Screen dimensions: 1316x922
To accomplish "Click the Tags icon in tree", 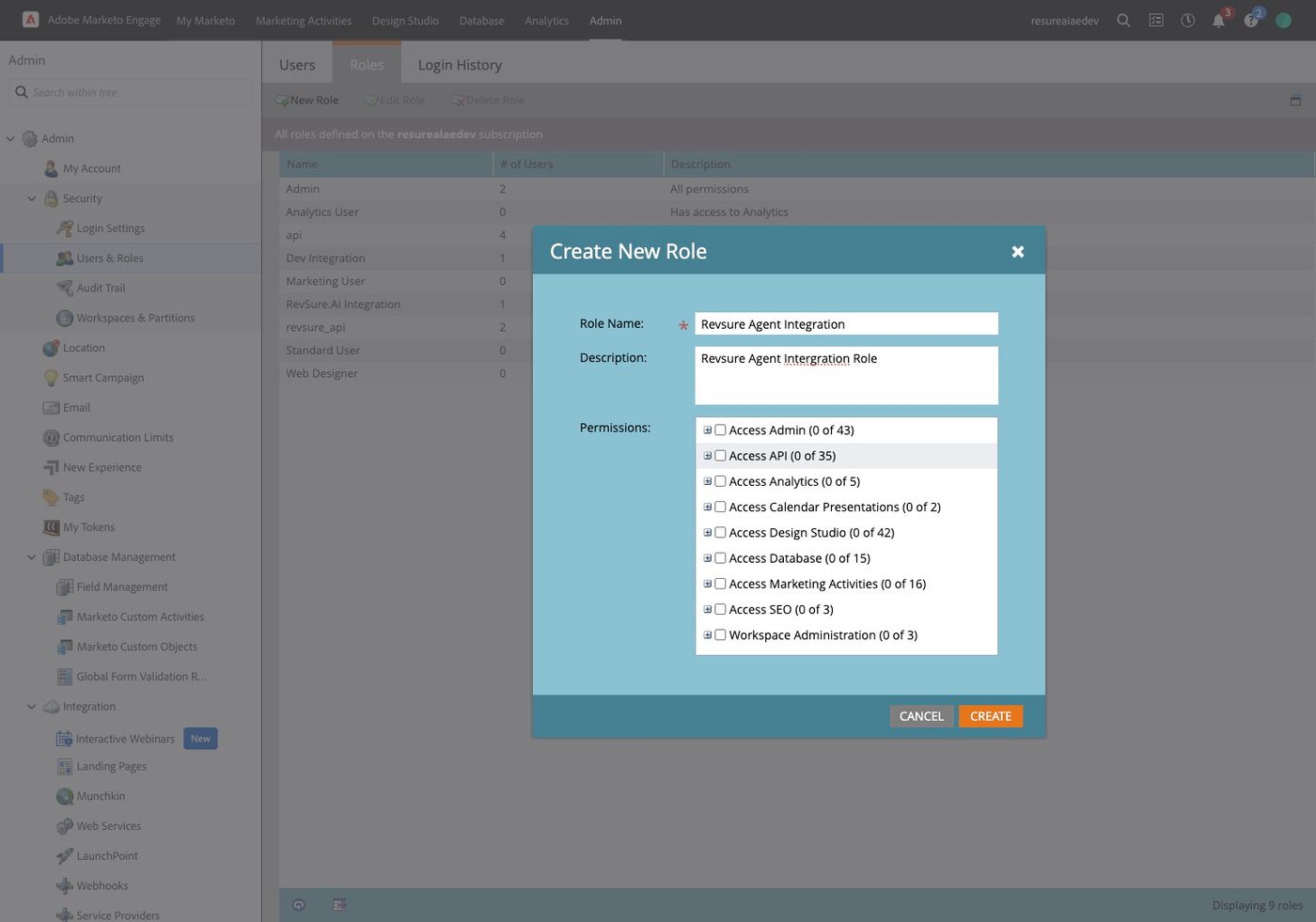I will 51,497.
